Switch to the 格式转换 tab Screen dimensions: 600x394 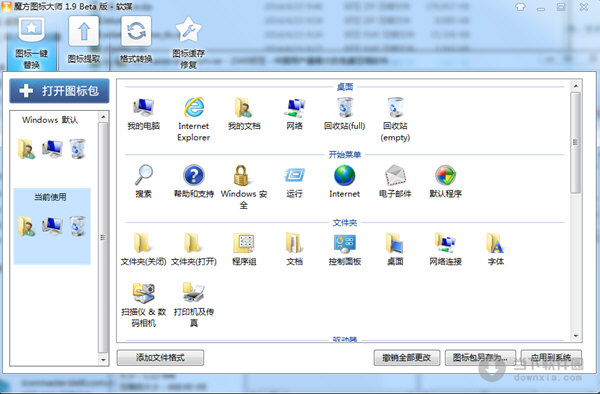tap(136, 40)
